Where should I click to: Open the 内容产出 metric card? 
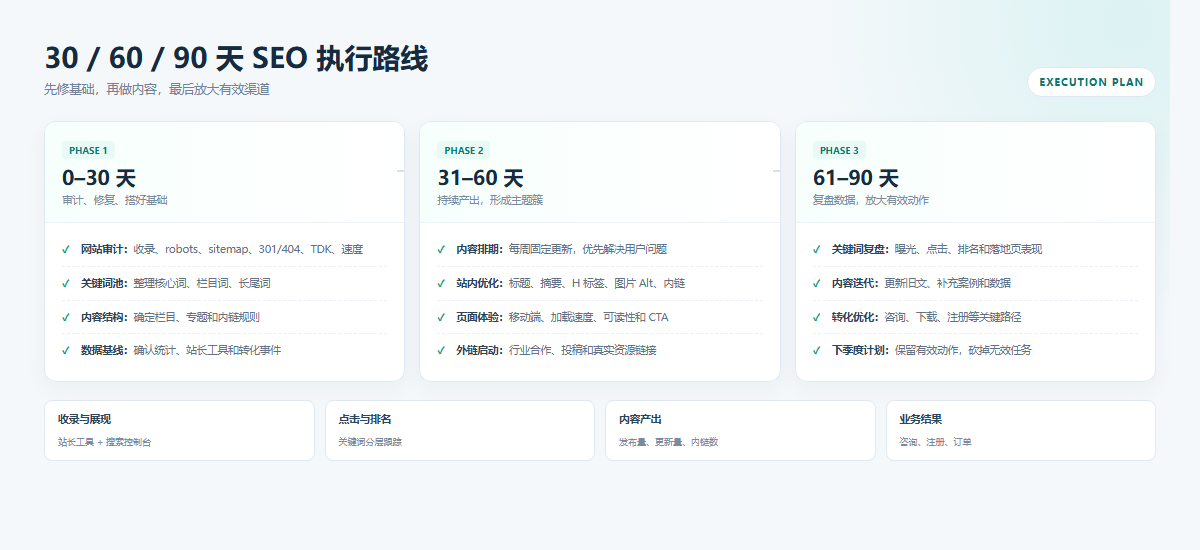(x=740, y=431)
